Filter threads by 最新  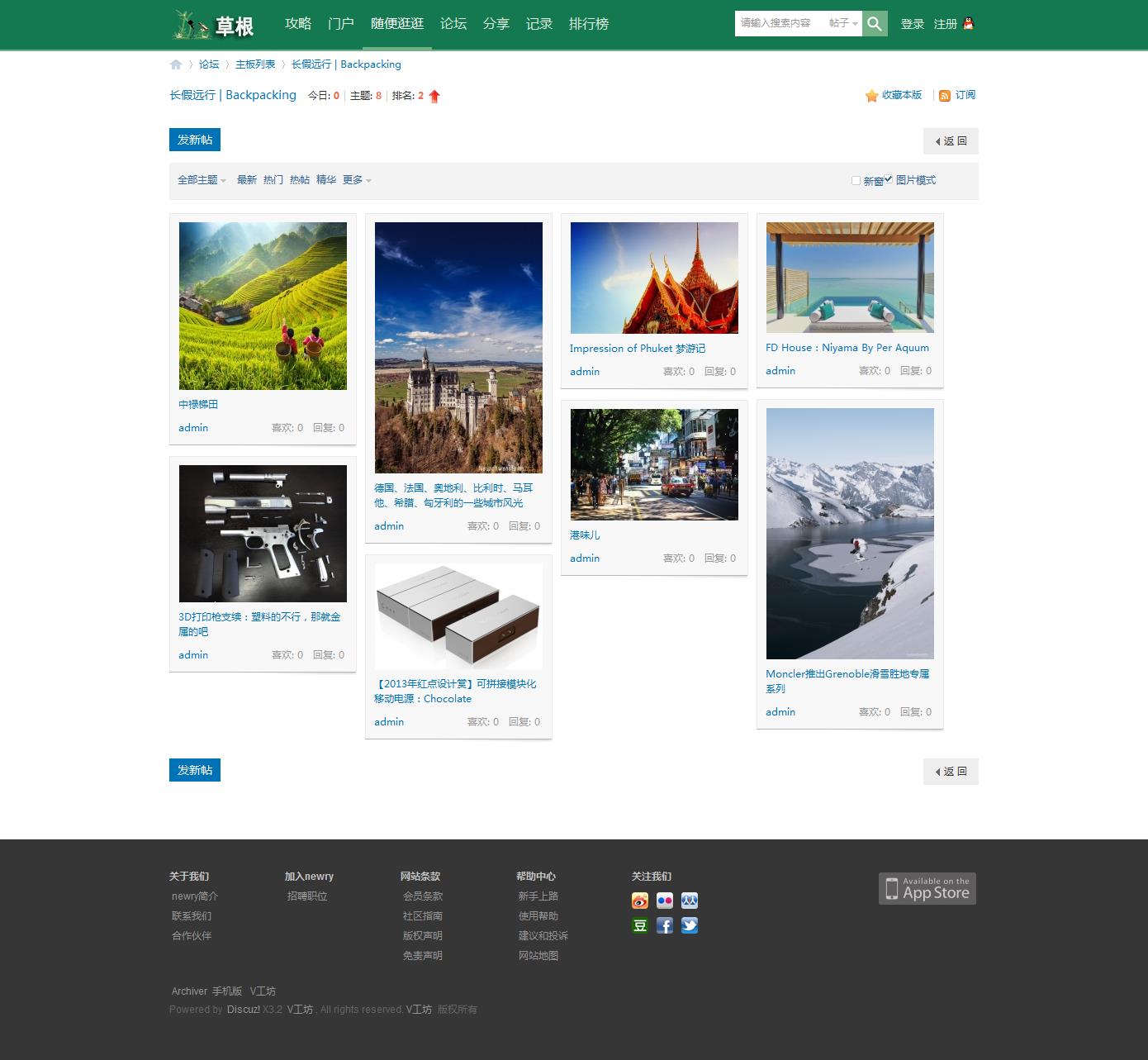pyautogui.click(x=247, y=180)
